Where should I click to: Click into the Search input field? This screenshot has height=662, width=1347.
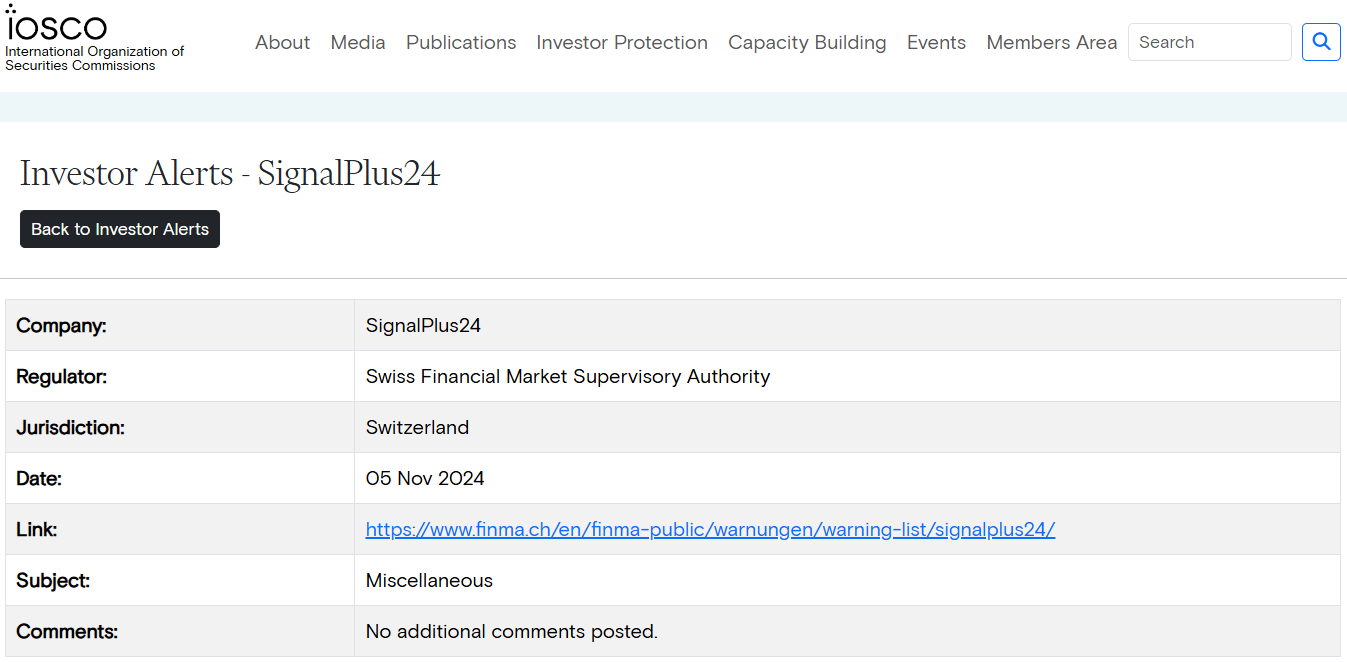coord(1209,42)
